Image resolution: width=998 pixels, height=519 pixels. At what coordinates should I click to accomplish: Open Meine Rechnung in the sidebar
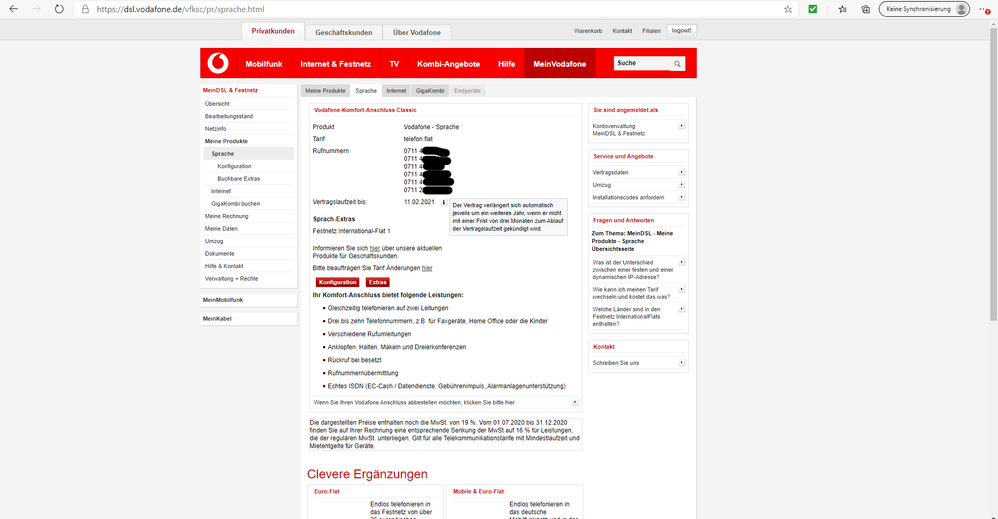tap(227, 217)
